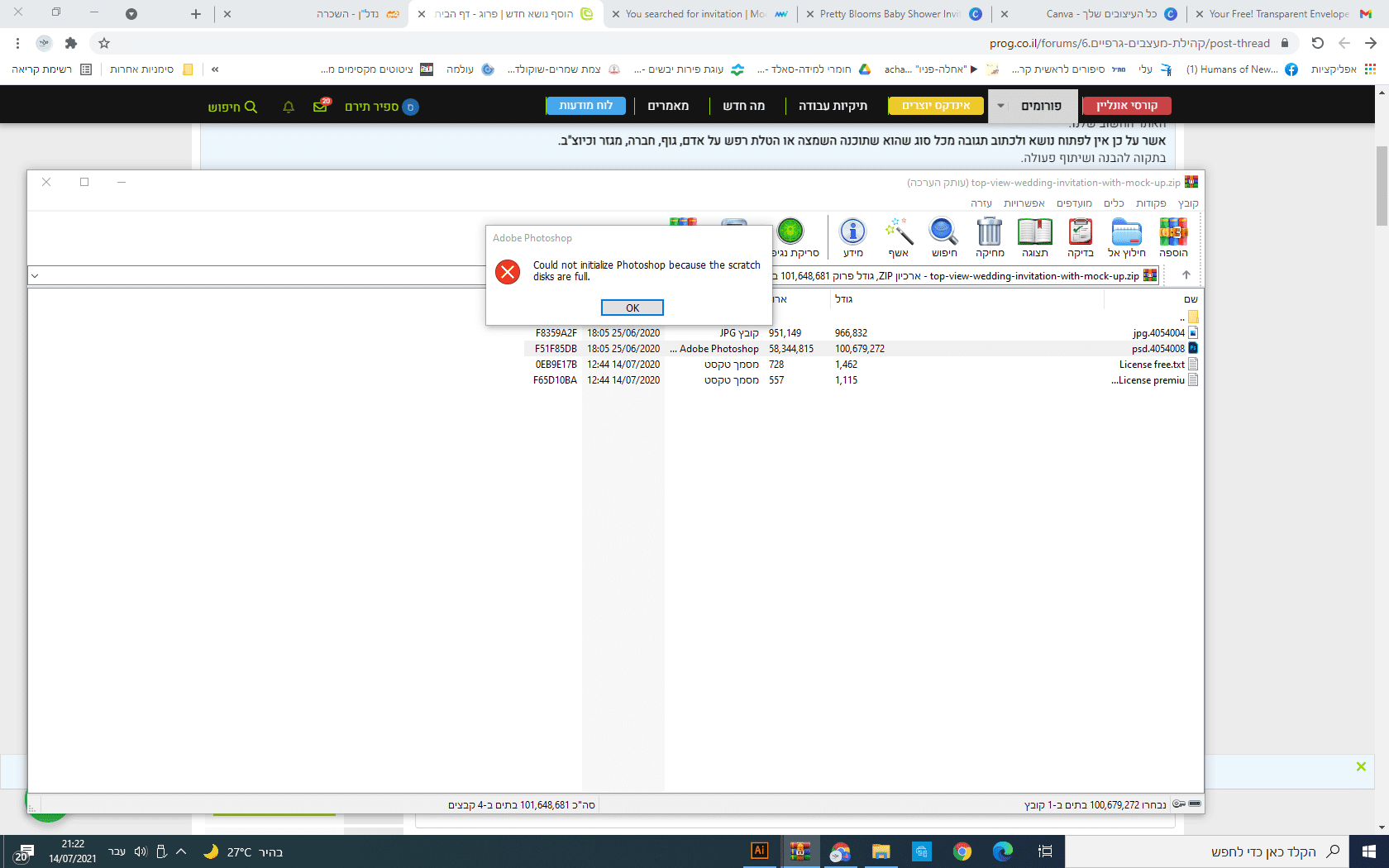Dismiss the banner with the green X
This screenshot has height=868, width=1389.
(x=1361, y=766)
